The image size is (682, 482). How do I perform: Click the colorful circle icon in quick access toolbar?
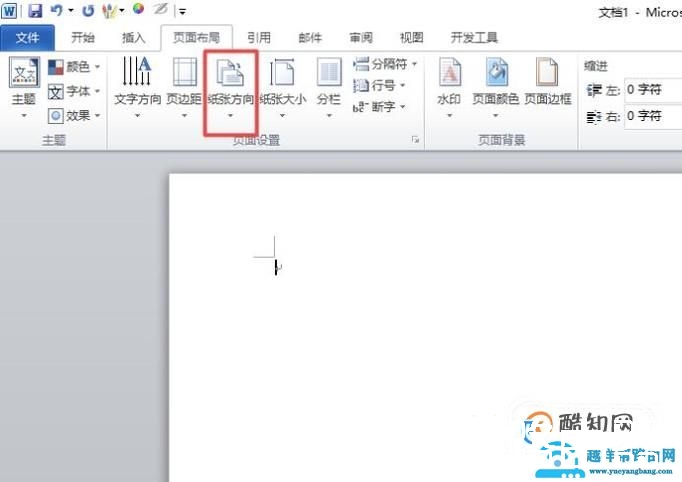(138, 9)
